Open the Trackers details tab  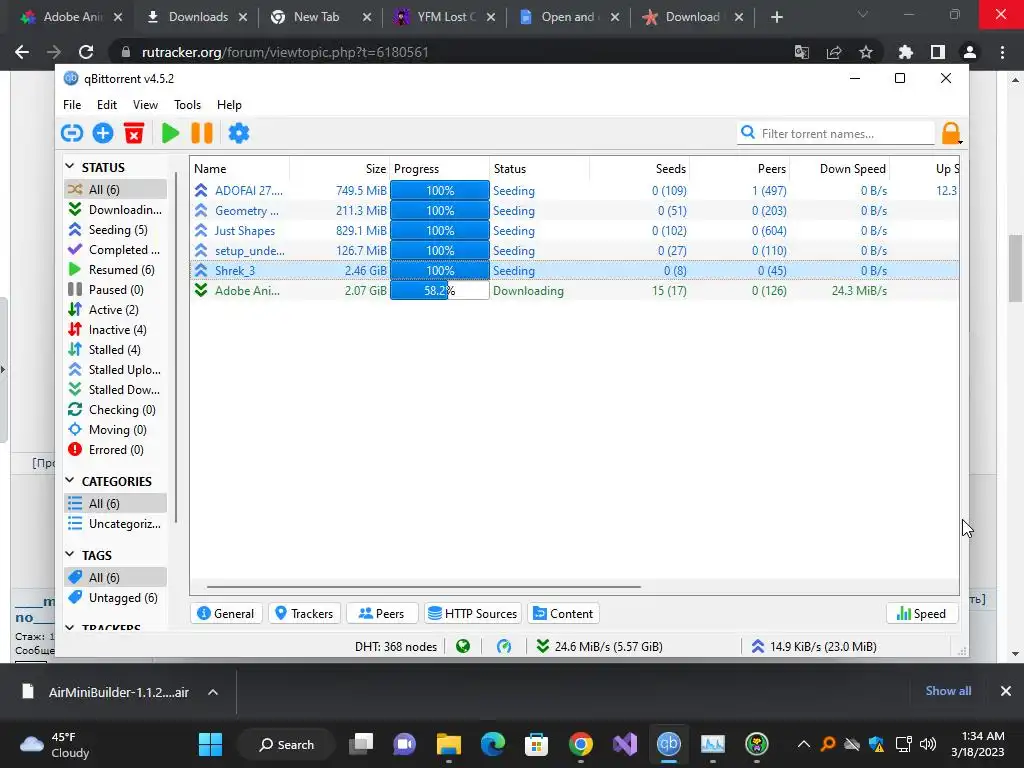click(x=304, y=613)
